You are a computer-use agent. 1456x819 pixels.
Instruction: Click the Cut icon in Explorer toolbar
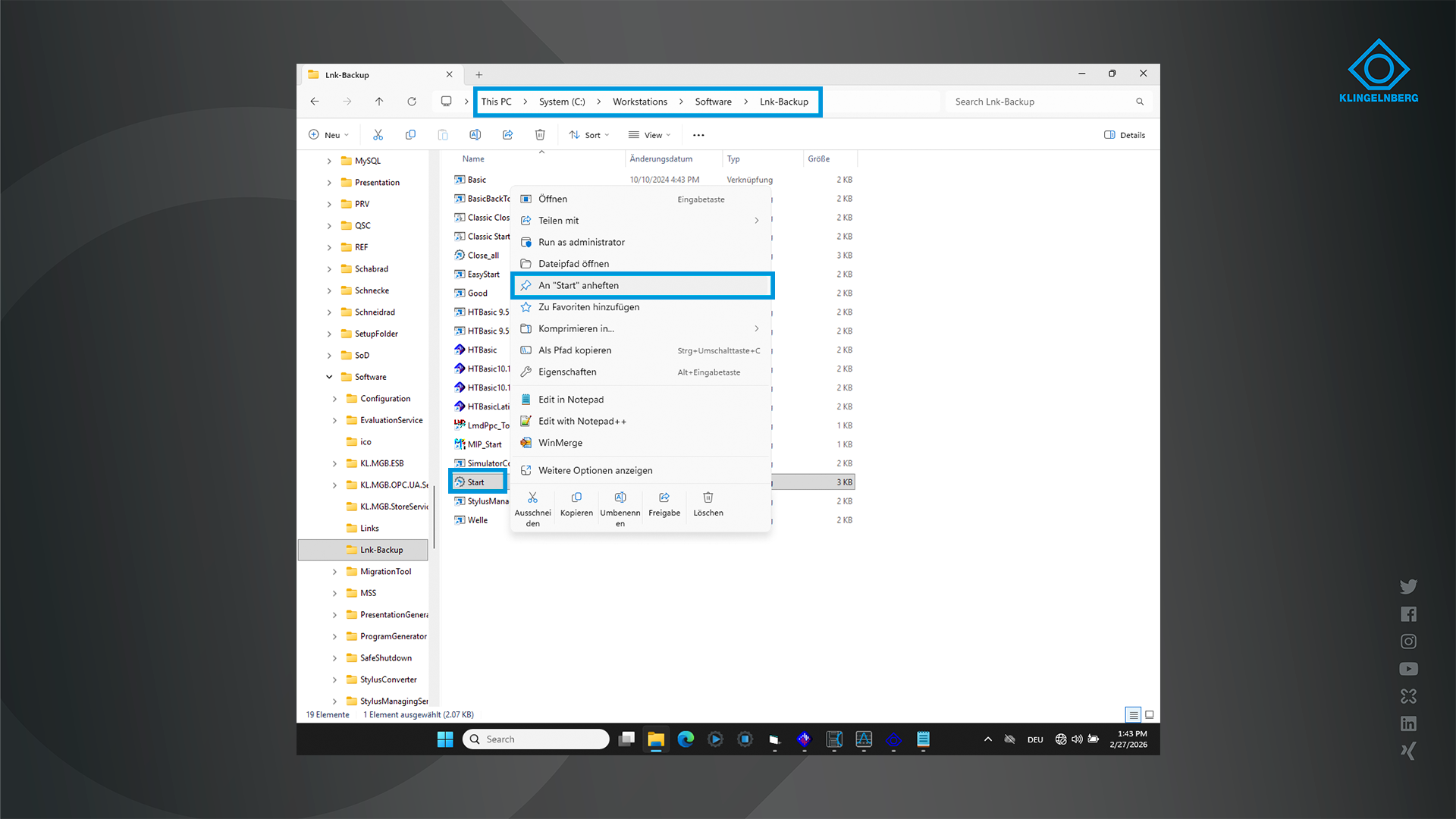tap(378, 135)
